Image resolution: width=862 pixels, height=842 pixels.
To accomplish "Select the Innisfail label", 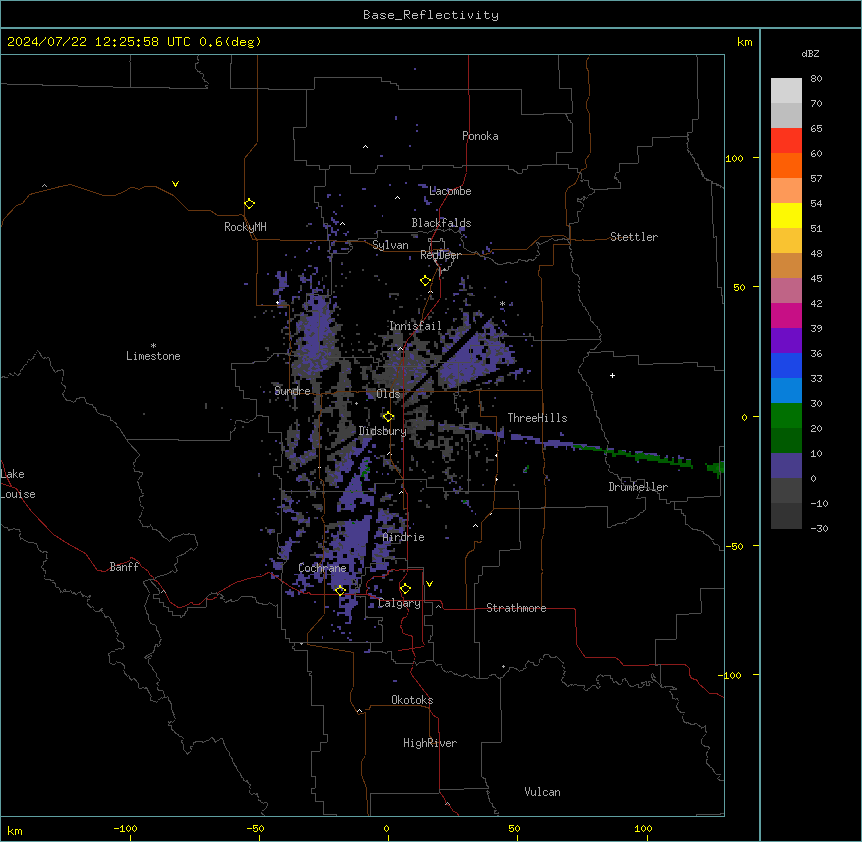I will (x=415, y=326).
